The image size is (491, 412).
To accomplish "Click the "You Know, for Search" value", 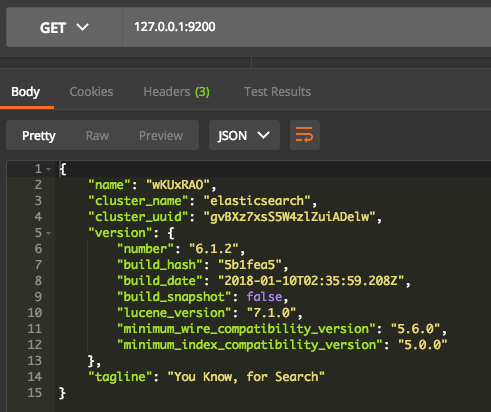I will (246, 377).
